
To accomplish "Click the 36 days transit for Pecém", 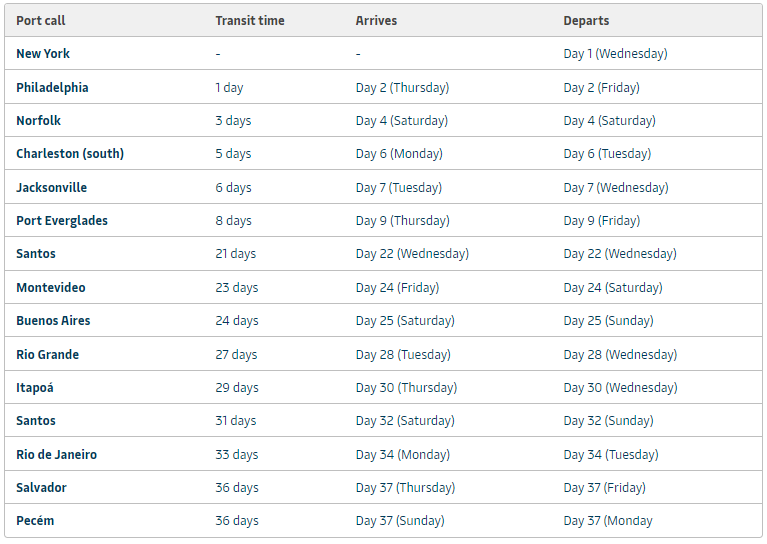I will [x=237, y=521].
